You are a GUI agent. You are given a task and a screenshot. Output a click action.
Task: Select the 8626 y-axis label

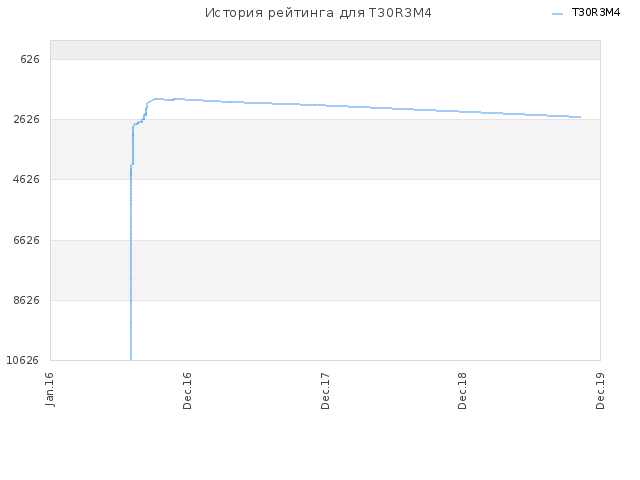(x=27, y=300)
